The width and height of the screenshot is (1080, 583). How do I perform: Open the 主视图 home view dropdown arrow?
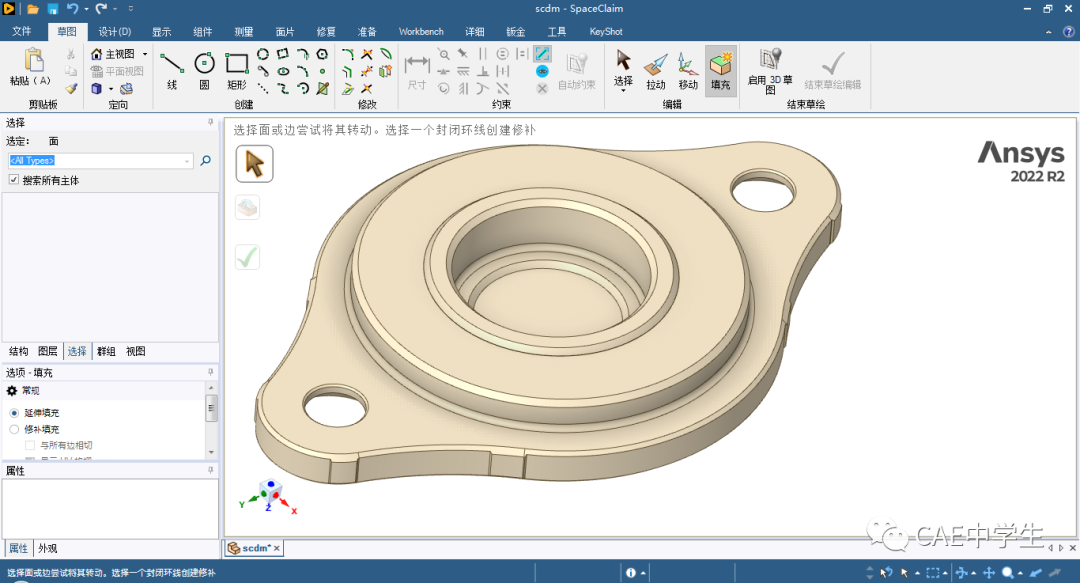(145, 54)
